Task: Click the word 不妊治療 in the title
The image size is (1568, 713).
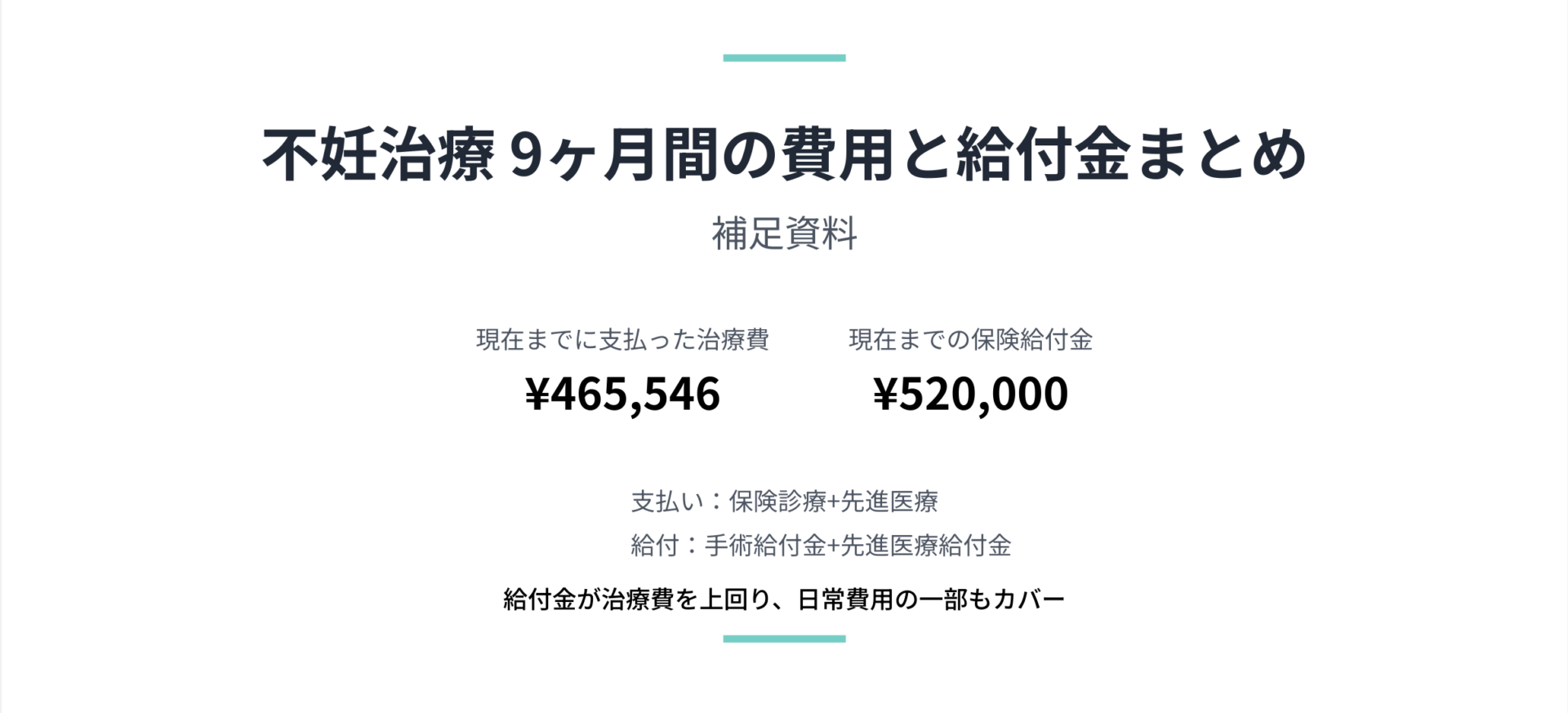Action: click(378, 154)
